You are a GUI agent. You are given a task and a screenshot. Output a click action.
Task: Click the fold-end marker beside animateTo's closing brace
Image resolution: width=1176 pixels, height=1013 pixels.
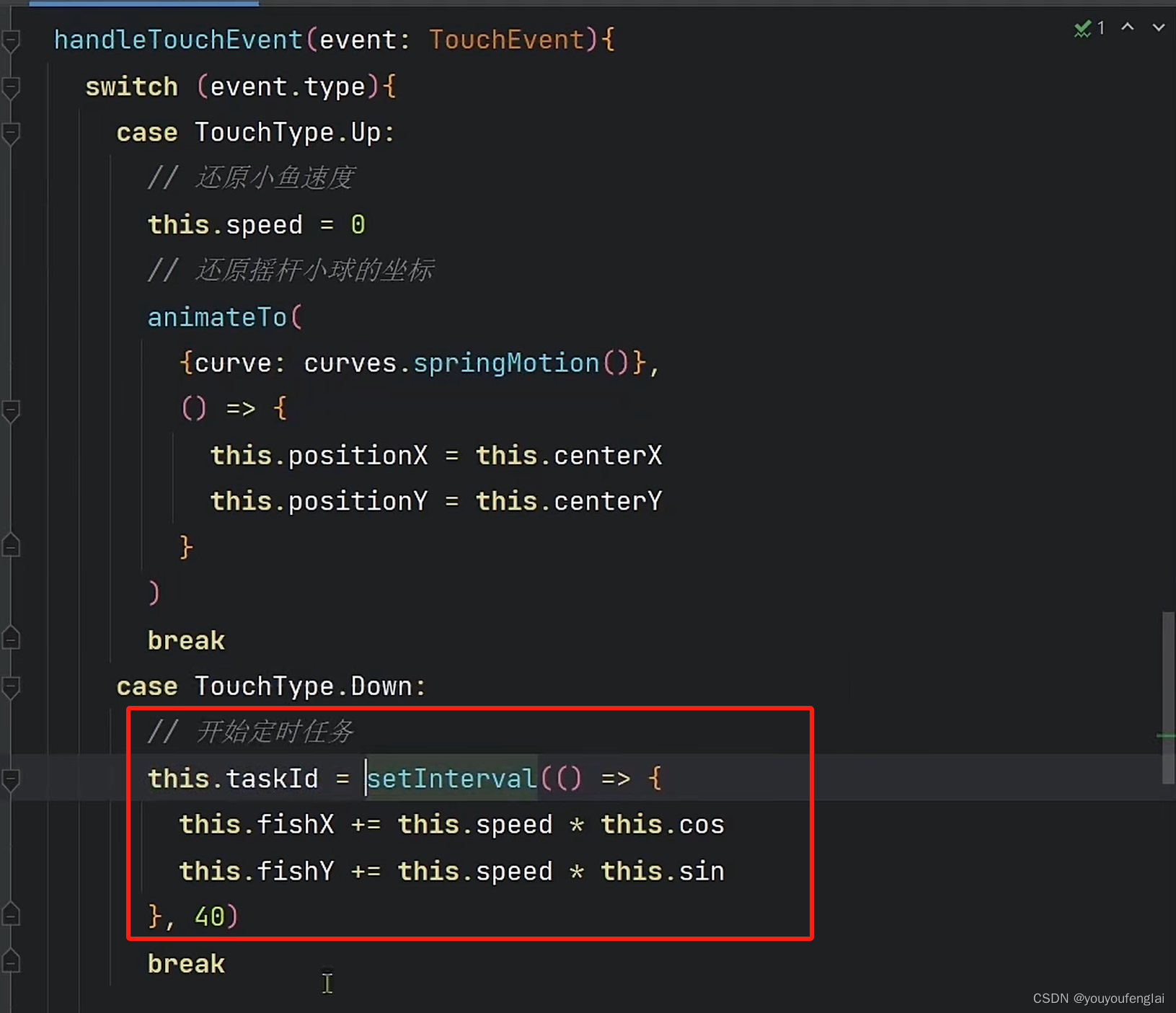(11, 547)
